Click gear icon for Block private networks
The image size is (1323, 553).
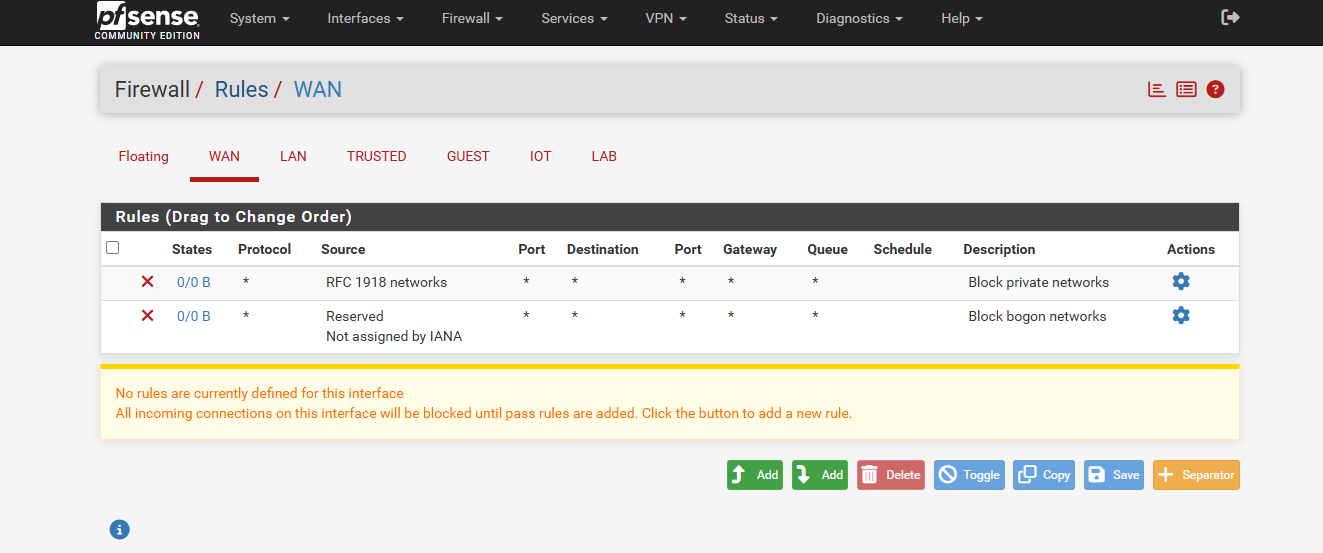(x=1181, y=281)
